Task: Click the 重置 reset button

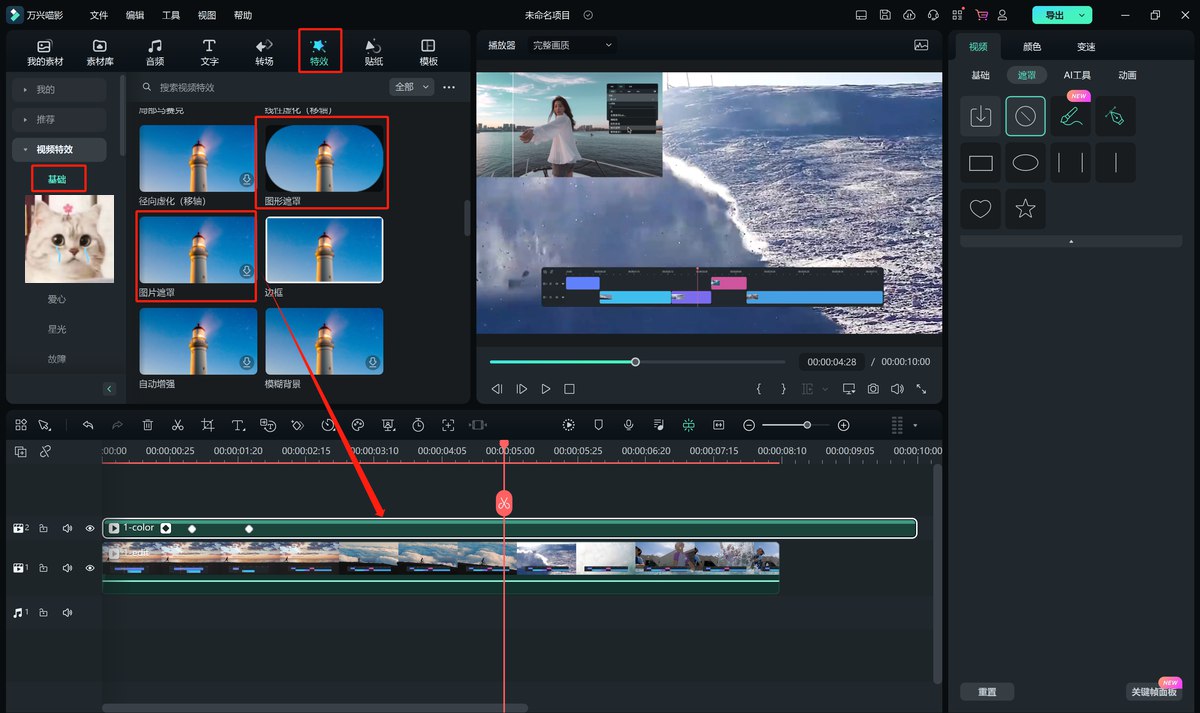Action: pyautogui.click(x=986, y=692)
